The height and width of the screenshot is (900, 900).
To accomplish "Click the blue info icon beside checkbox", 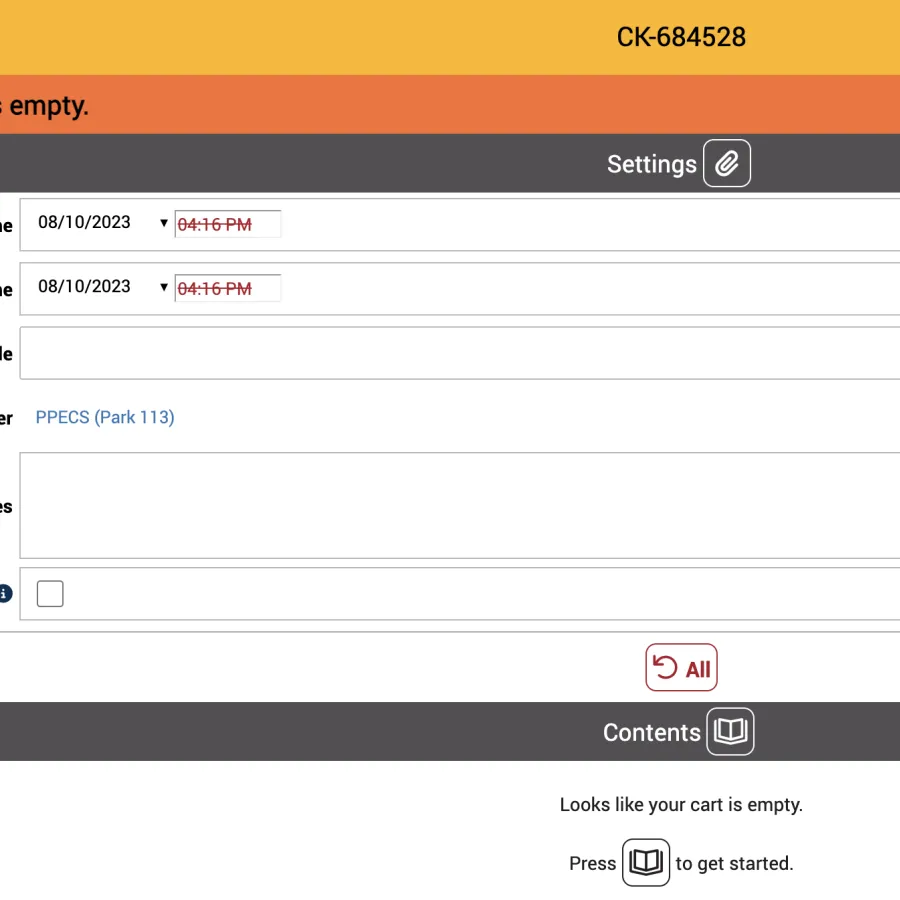I will (x=5, y=594).
